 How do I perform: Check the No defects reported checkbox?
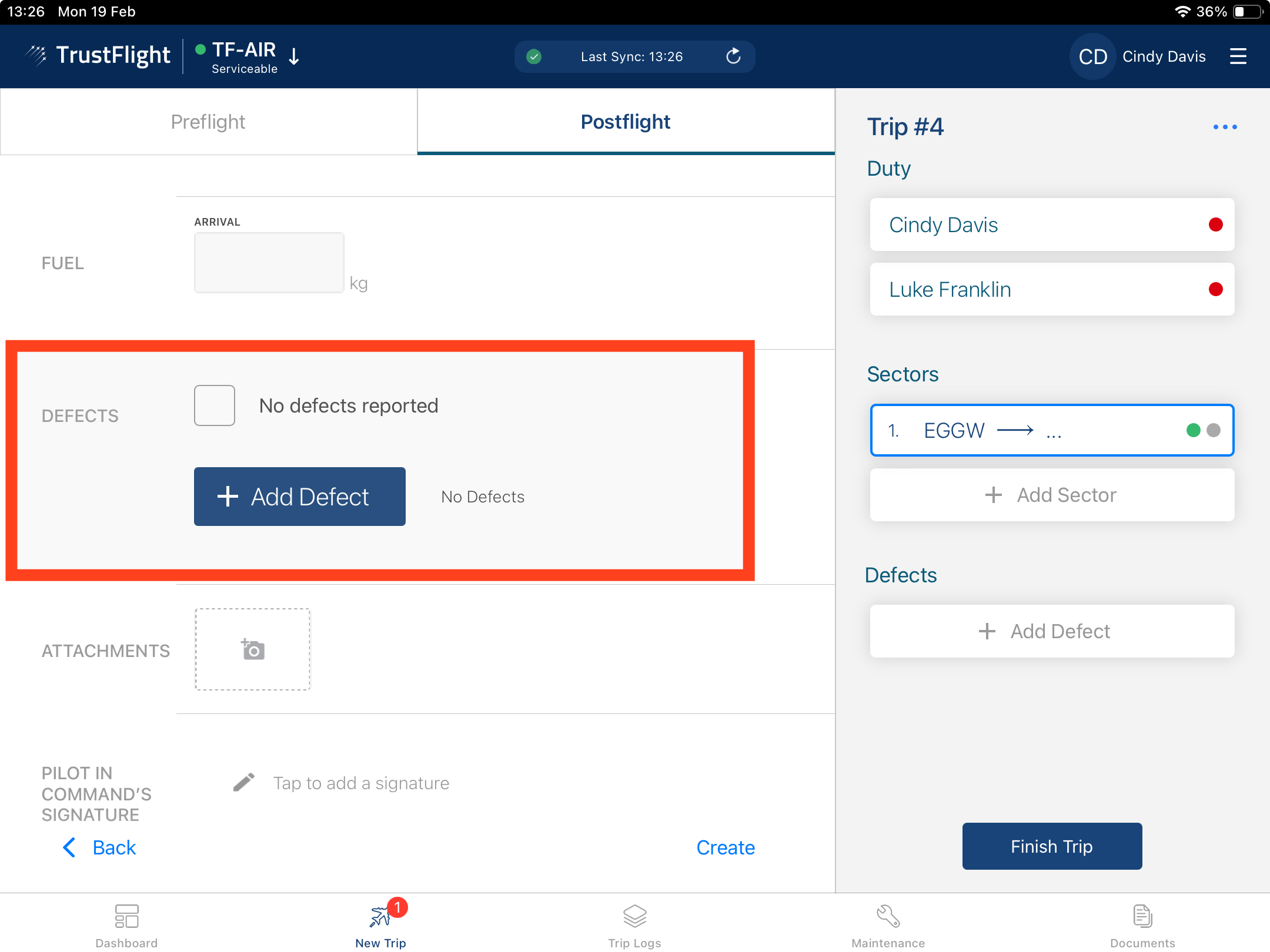point(215,405)
